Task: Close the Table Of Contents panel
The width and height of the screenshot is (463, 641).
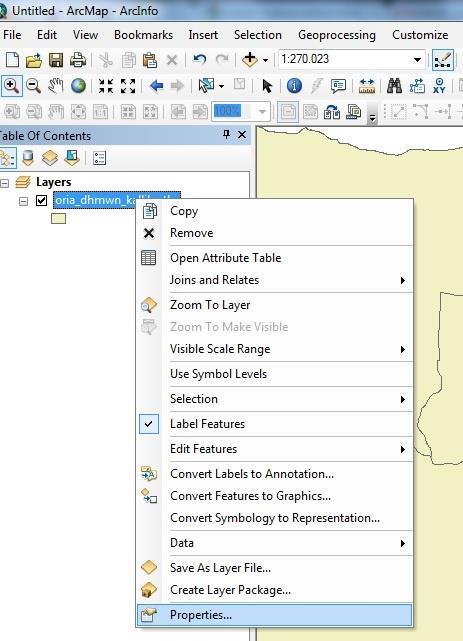Action: [242, 134]
